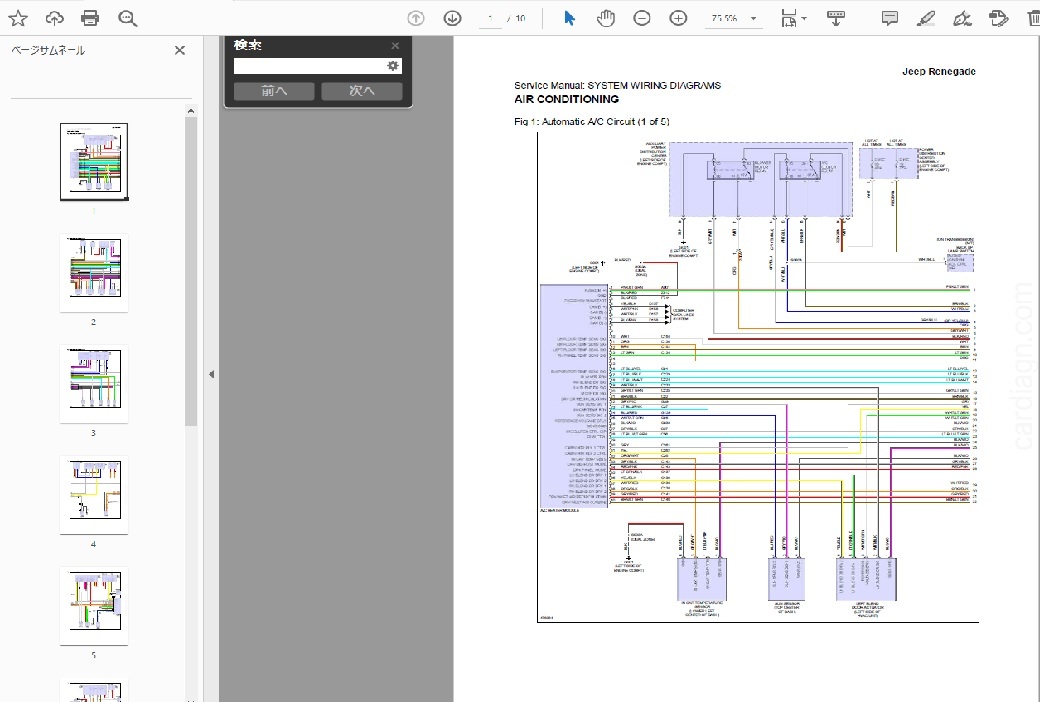Image resolution: width=1040 pixels, height=702 pixels.
Task: Click the search text field
Action: [x=309, y=66]
